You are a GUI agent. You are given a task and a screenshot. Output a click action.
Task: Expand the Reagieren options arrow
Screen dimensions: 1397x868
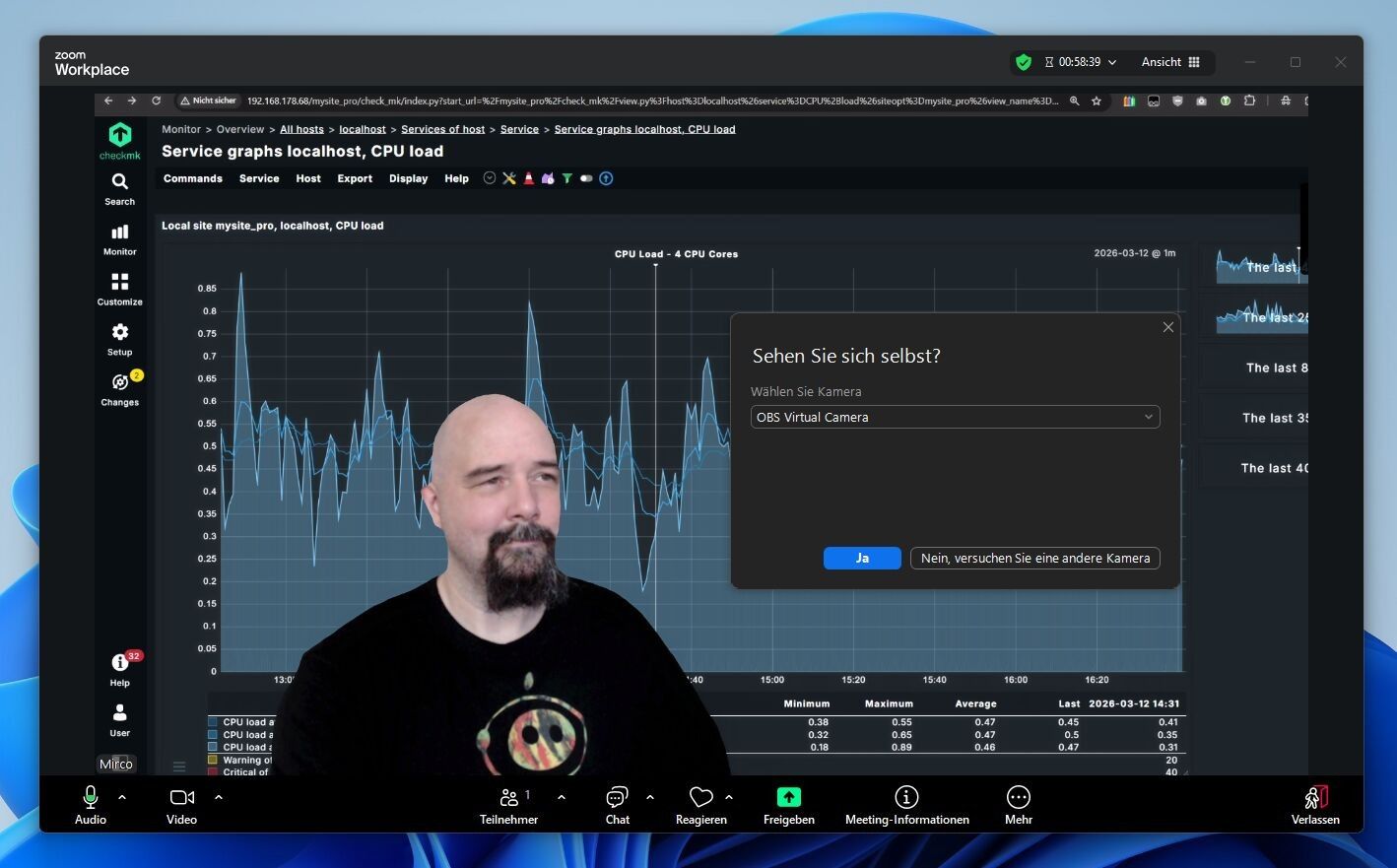[729, 797]
